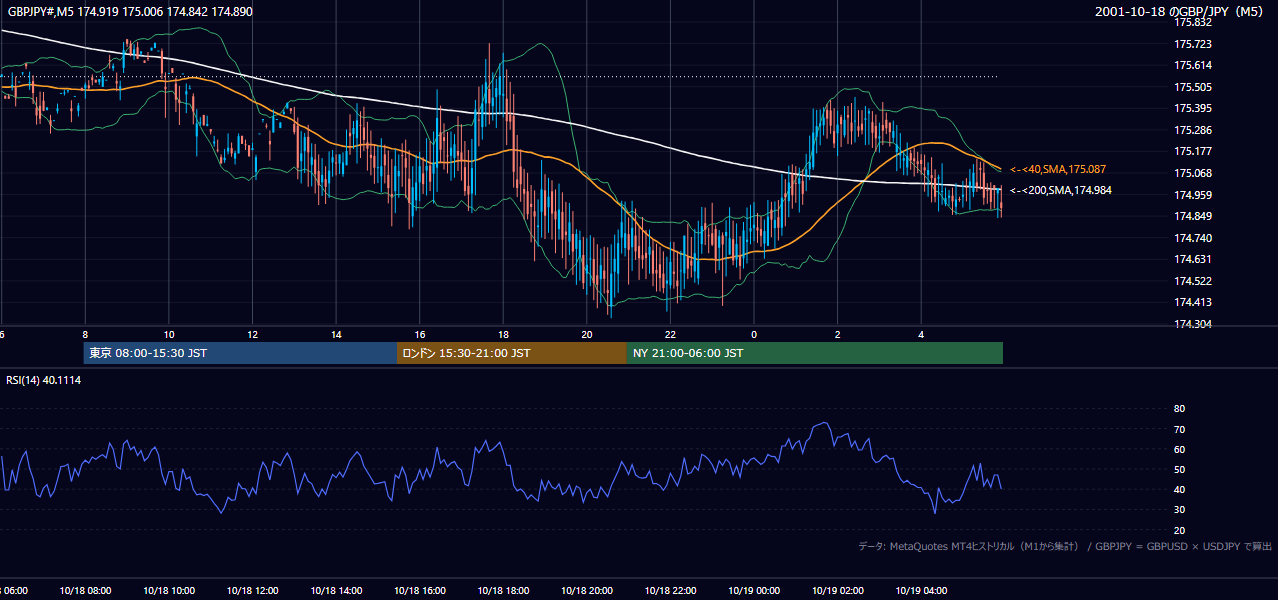
Task: Click the 10/18 22:00 date label
Action: (671, 590)
